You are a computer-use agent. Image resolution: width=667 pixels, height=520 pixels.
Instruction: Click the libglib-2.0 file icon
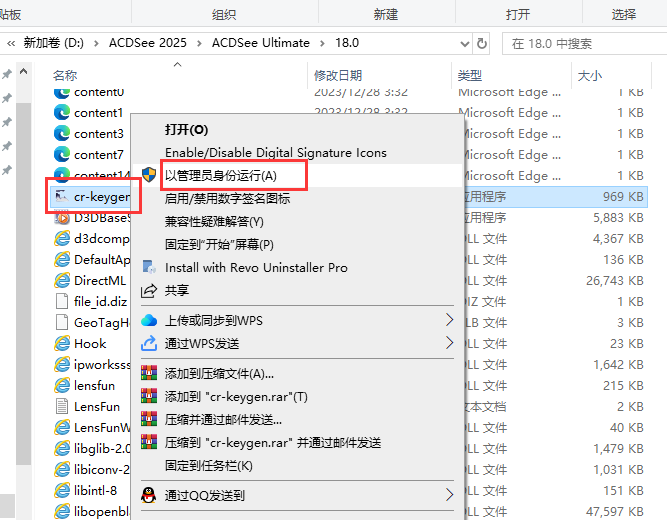pyautogui.click(x=62, y=449)
